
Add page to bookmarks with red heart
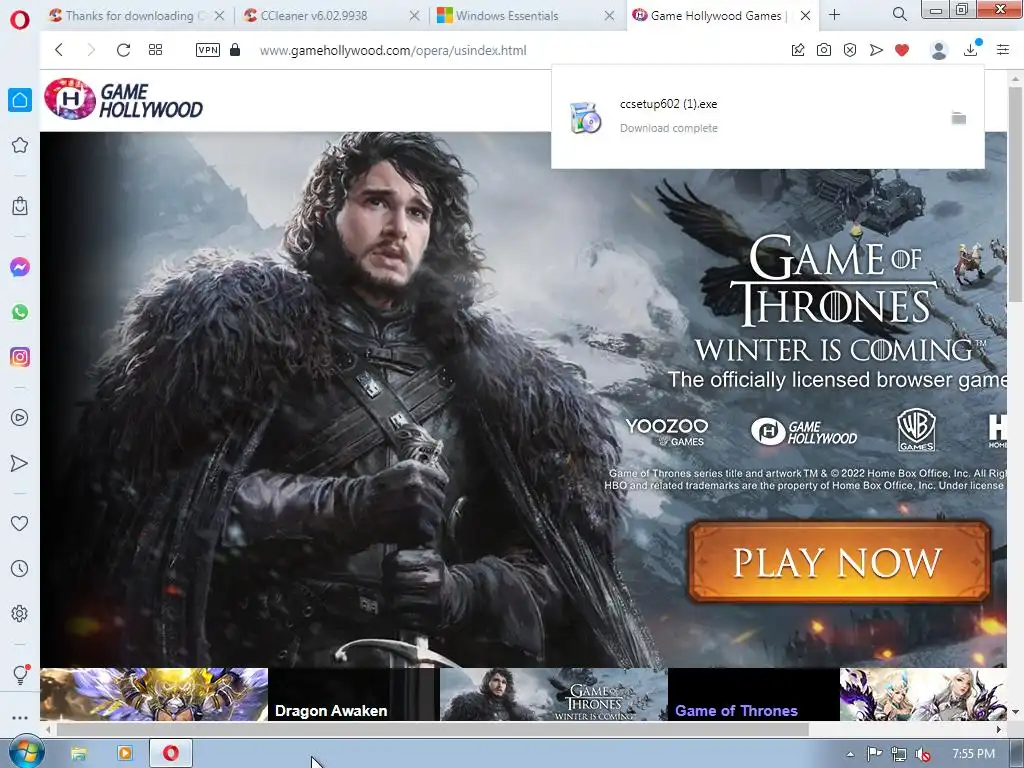coord(903,50)
